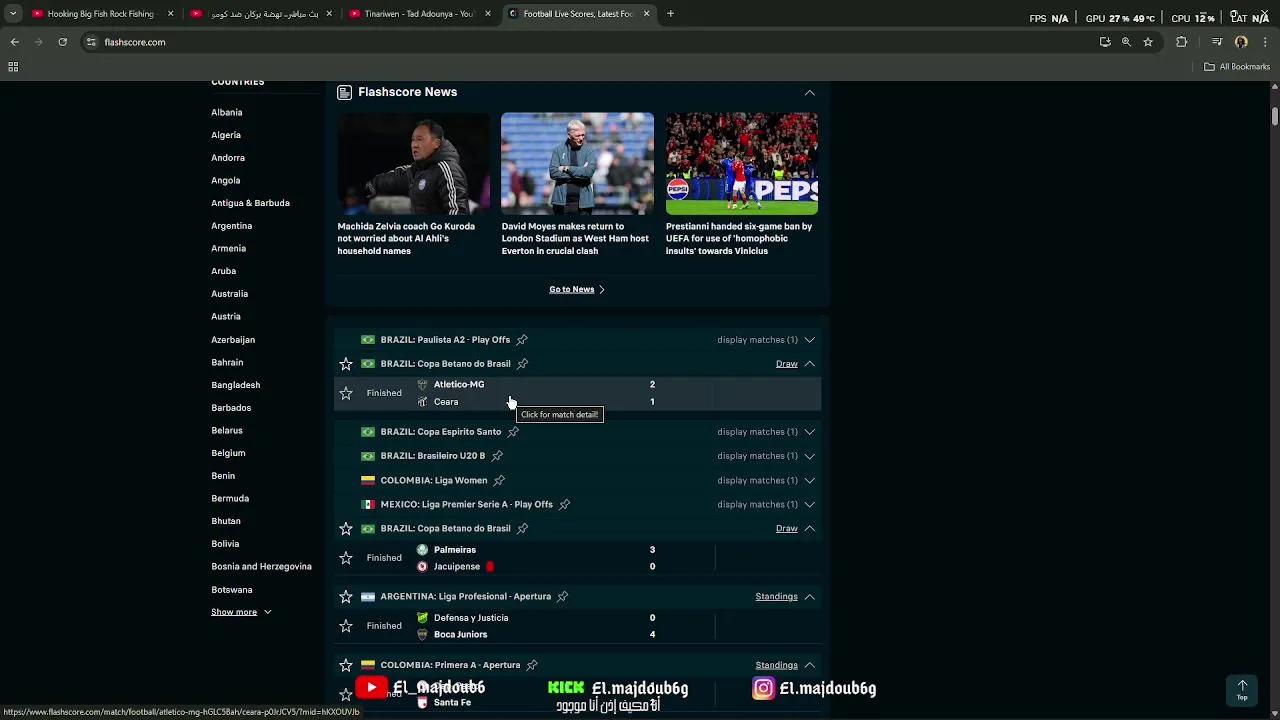Image resolution: width=1280 pixels, height=720 pixels.
Task: Open Prestianni six-game ban headline
Action: (739, 239)
